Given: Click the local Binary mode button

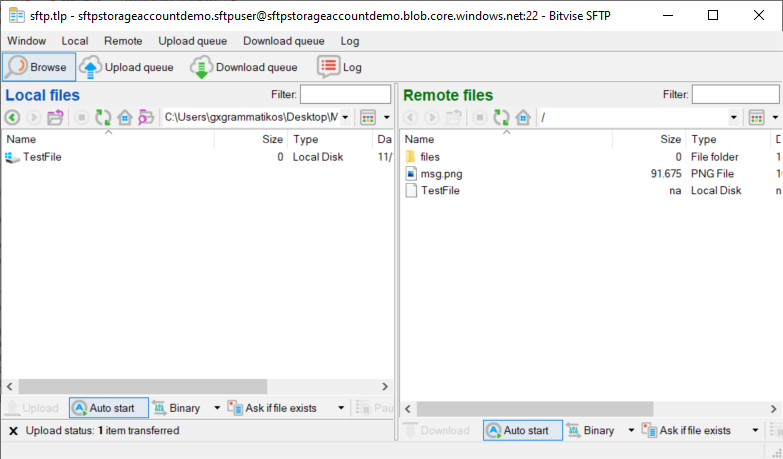Looking at the screenshot, I should [x=177, y=408].
